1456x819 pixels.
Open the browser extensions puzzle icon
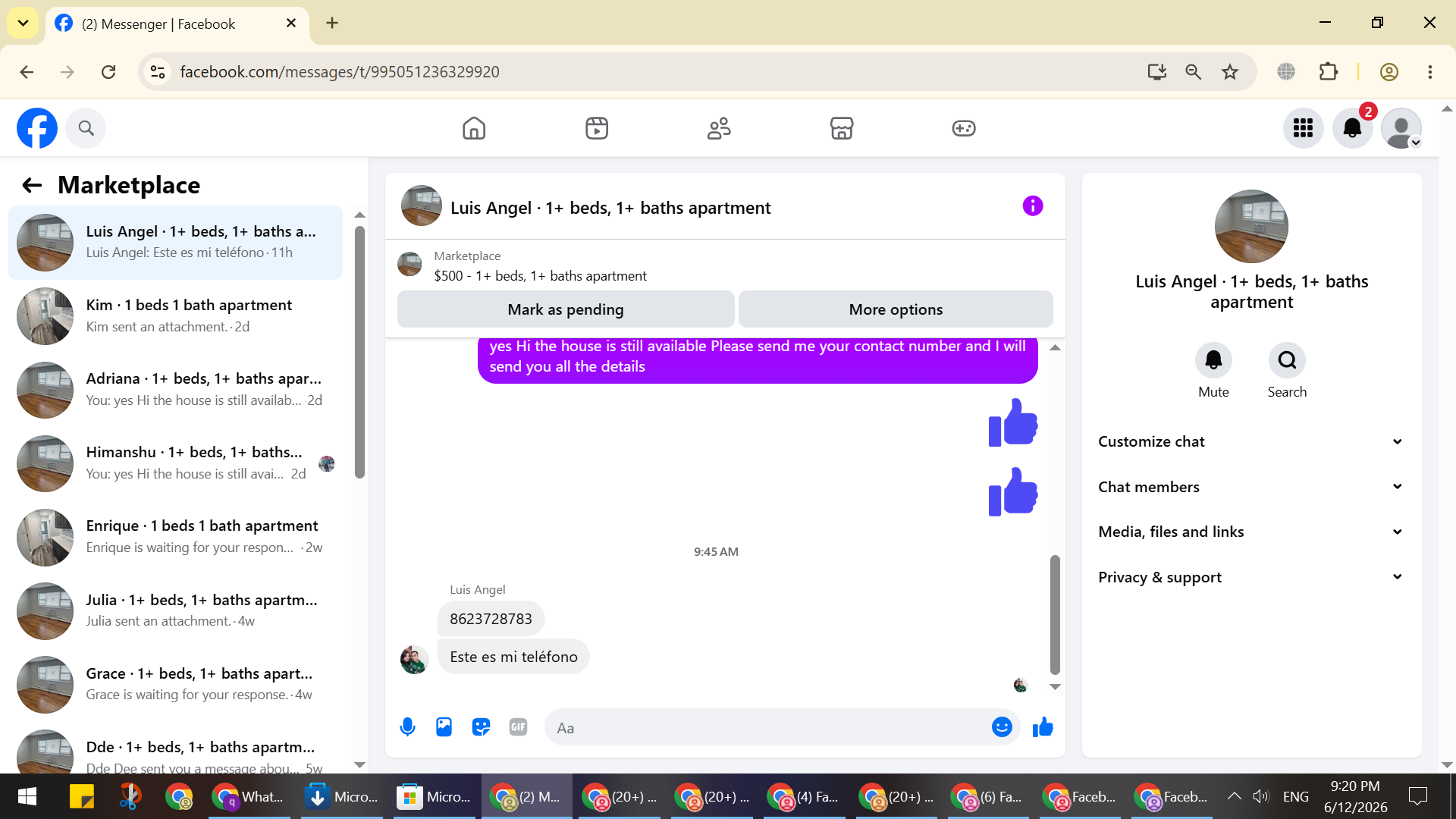[x=1329, y=71]
